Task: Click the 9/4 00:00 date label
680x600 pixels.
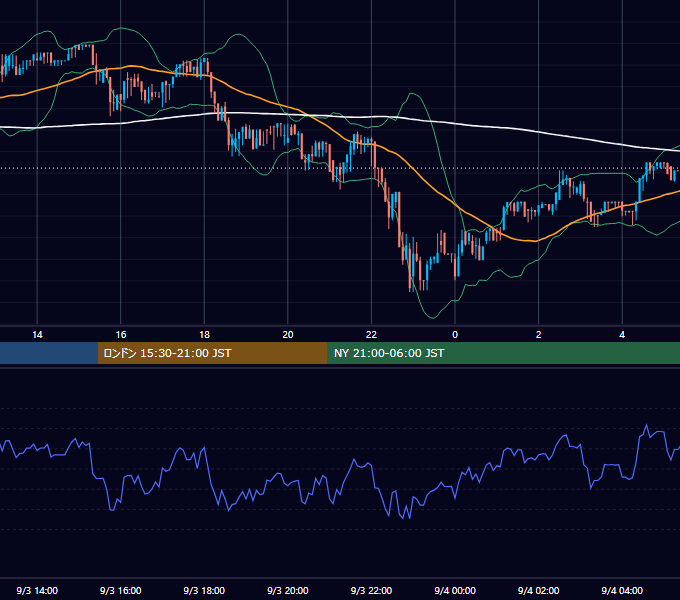Action: click(x=455, y=590)
